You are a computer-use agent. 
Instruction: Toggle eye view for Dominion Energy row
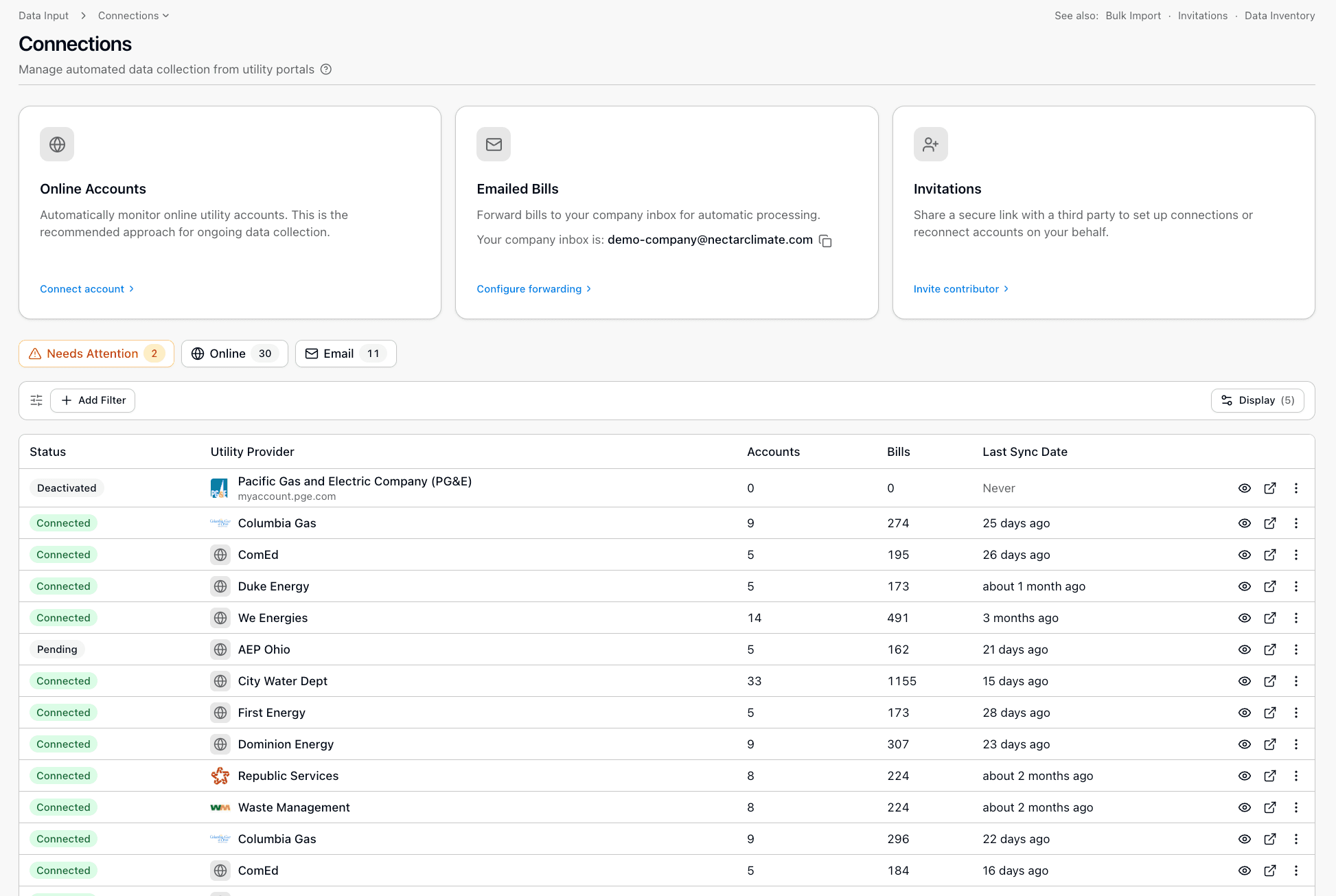(x=1245, y=744)
